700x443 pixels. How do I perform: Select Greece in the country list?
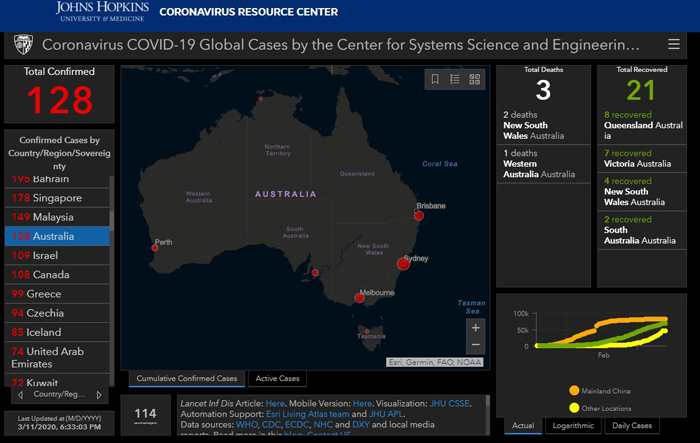[57, 294]
